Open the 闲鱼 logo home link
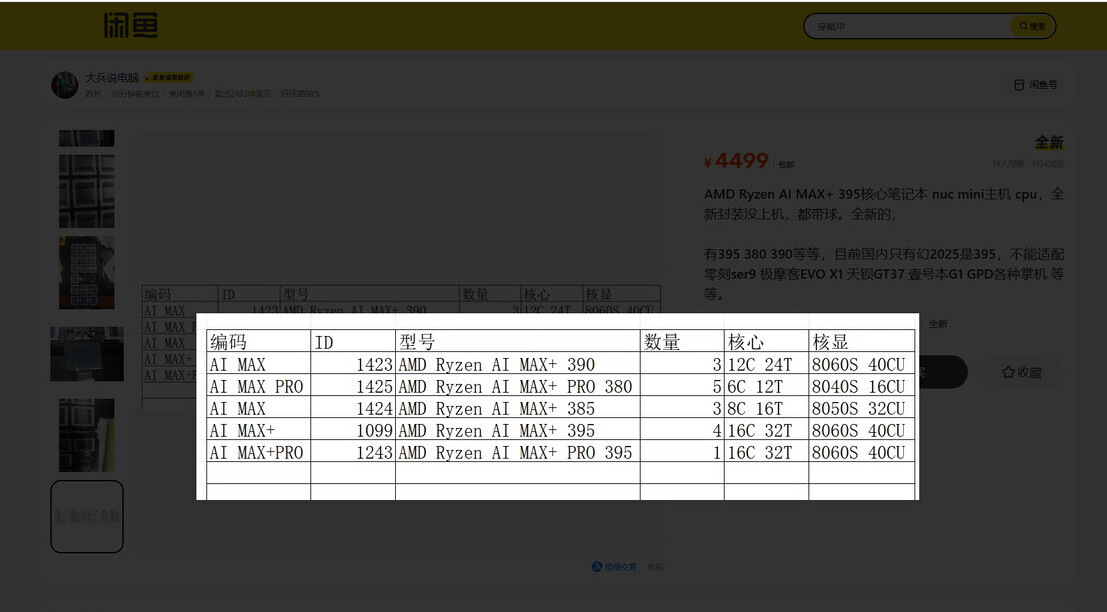Image resolution: width=1107 pixels, height=612 pixels. point(131,25)
